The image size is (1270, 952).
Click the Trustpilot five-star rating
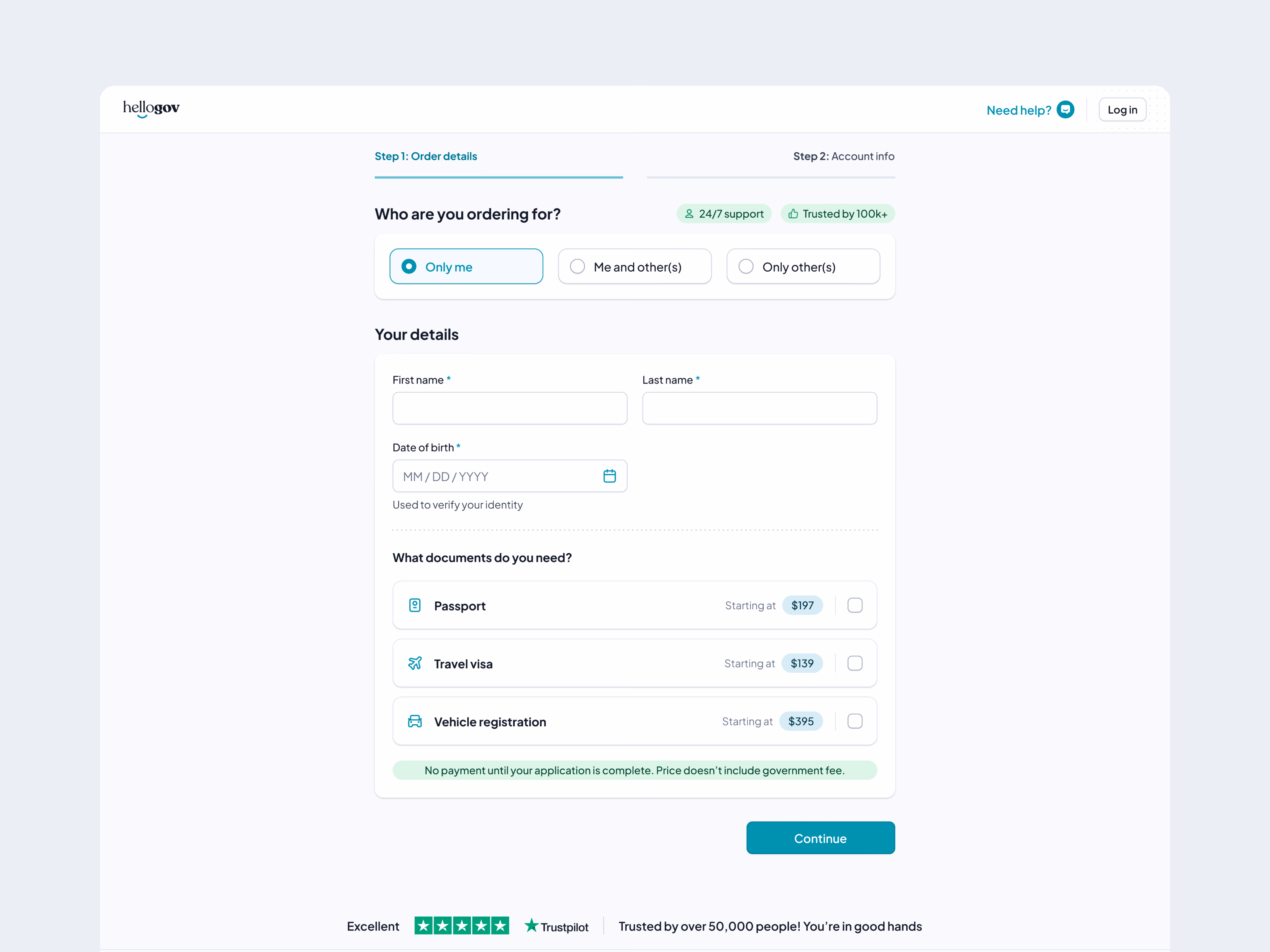click(462, 925)
